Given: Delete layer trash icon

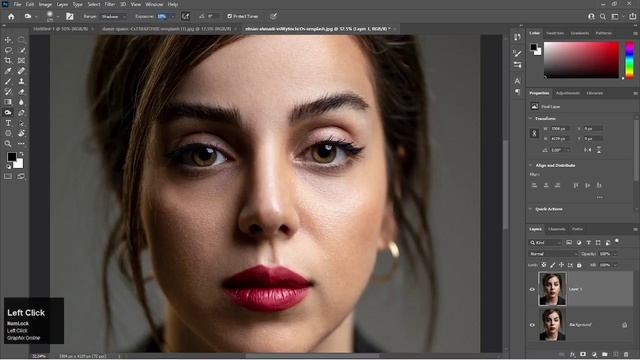Looking at the screenshot, I should [x=626, y=354].
